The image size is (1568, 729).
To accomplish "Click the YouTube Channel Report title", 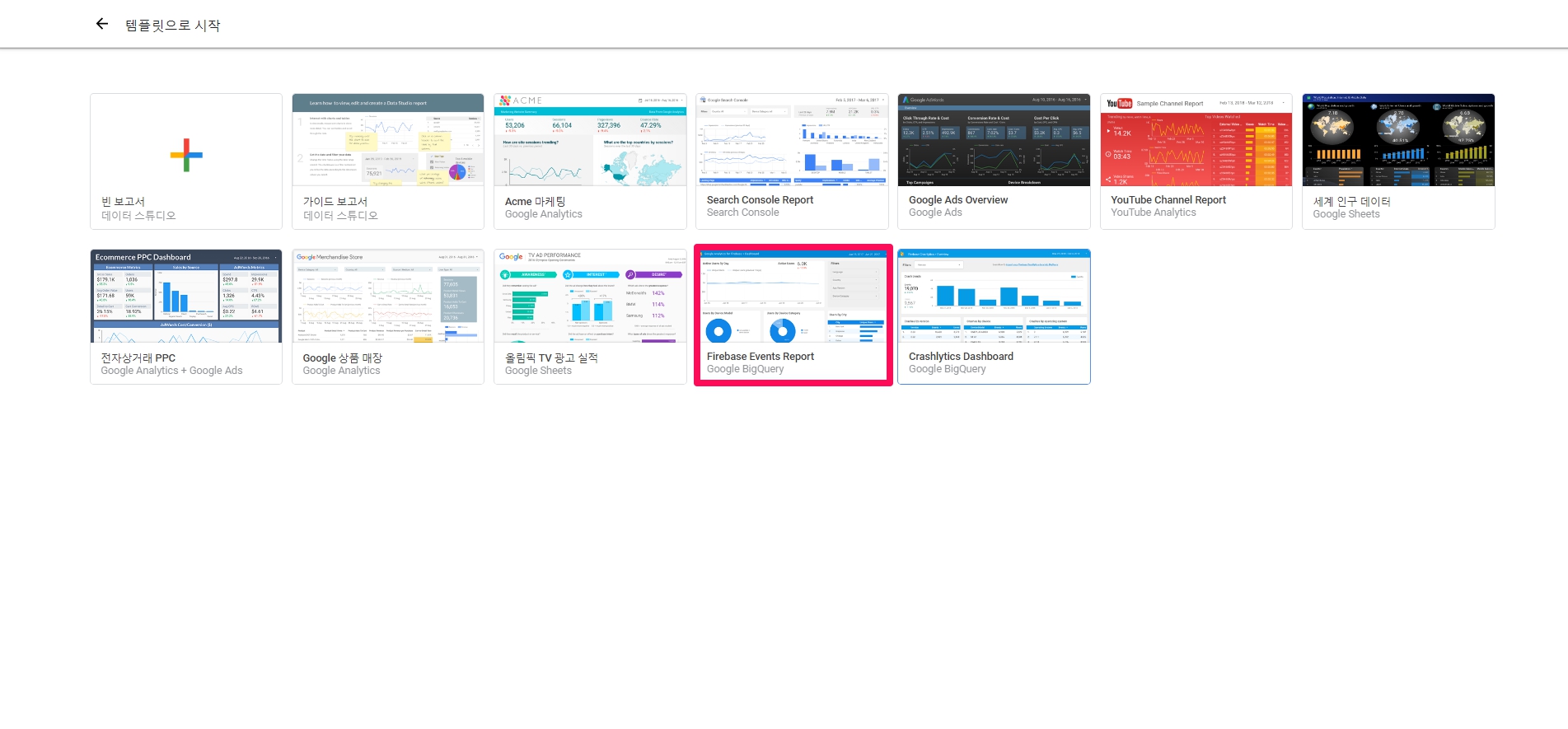I will click(x=1168, y=200).
